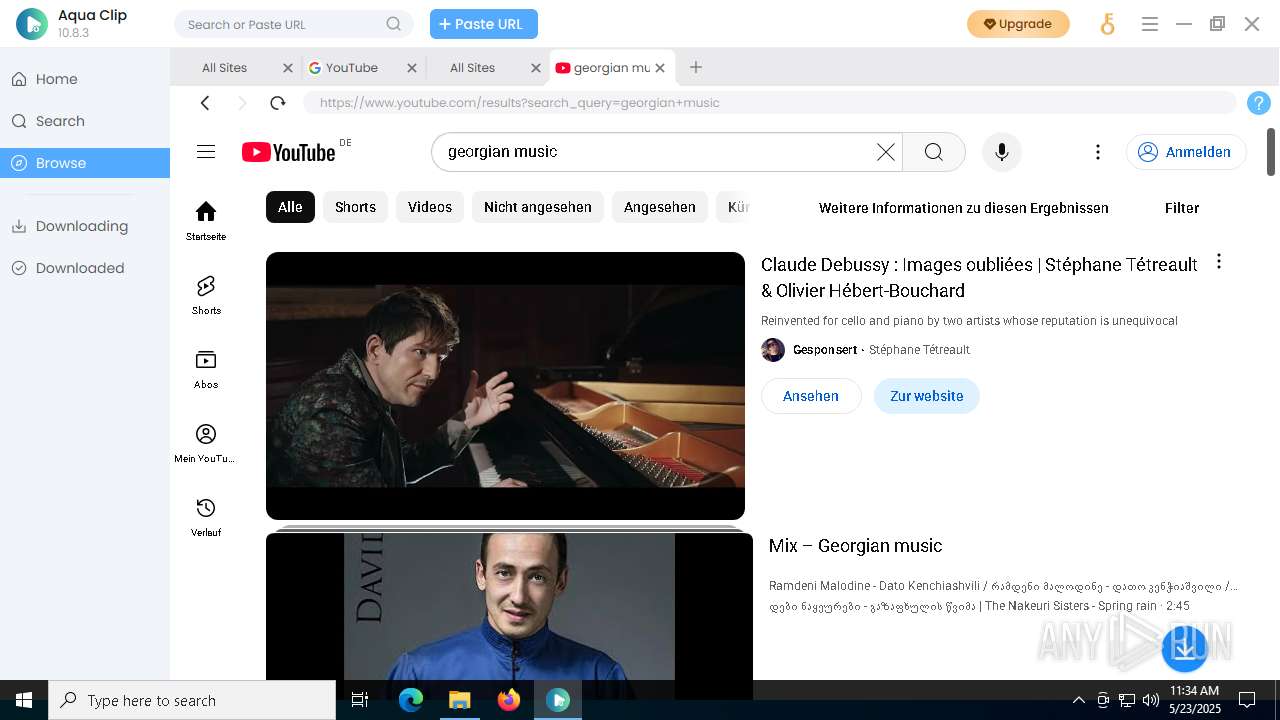Viewport: 1280px width, 720px height.
Task: Open the Filter options
Action: tap(1182, 208)
